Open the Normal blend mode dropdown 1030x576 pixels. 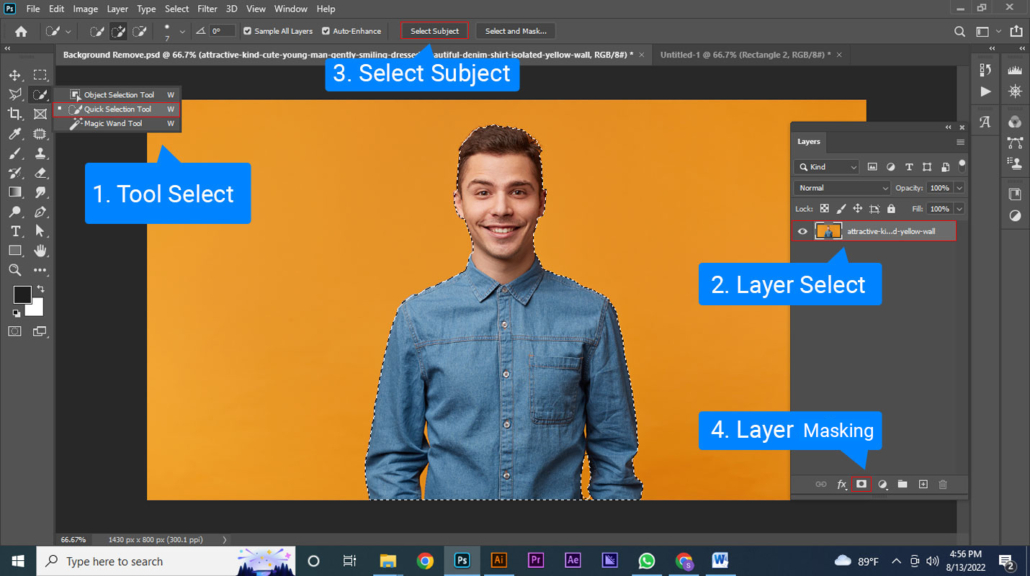pos(842,188)
